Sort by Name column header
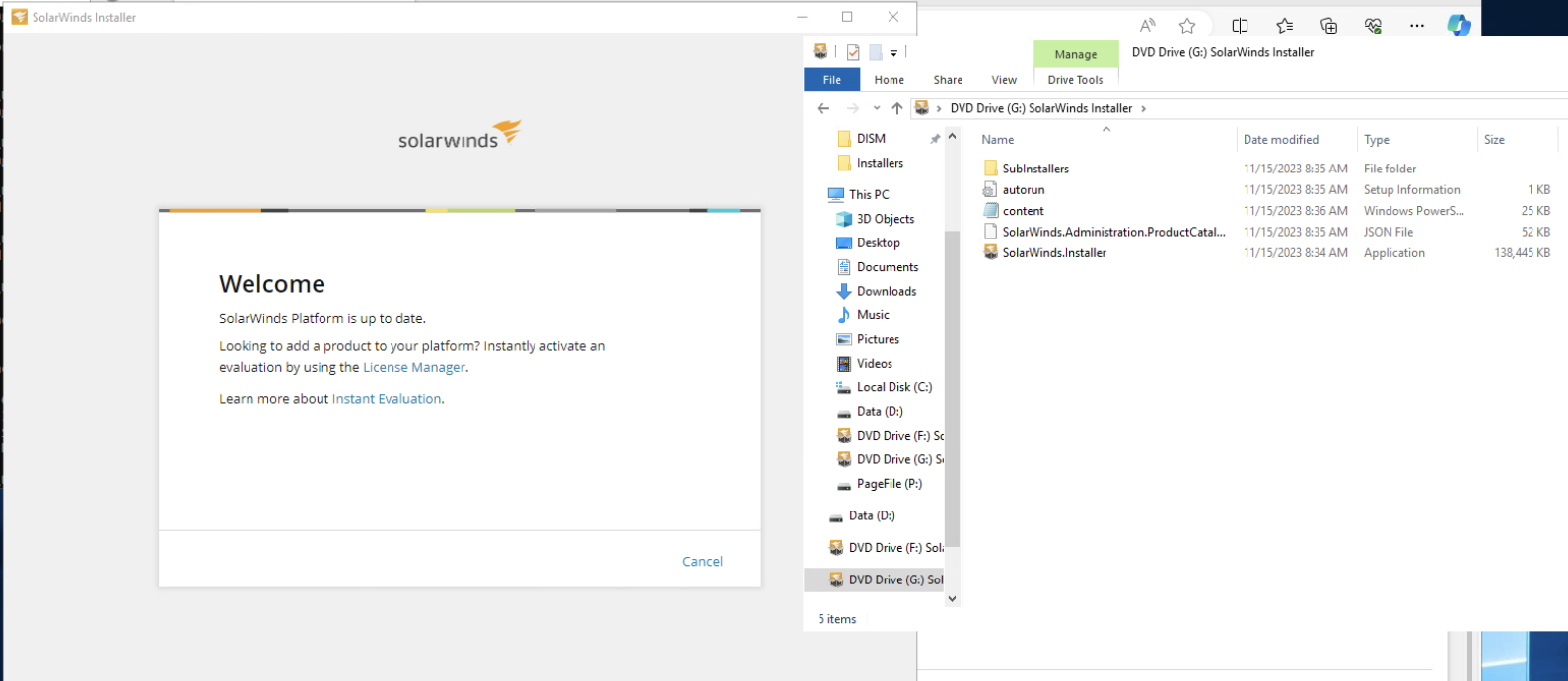 coord(997,140)
